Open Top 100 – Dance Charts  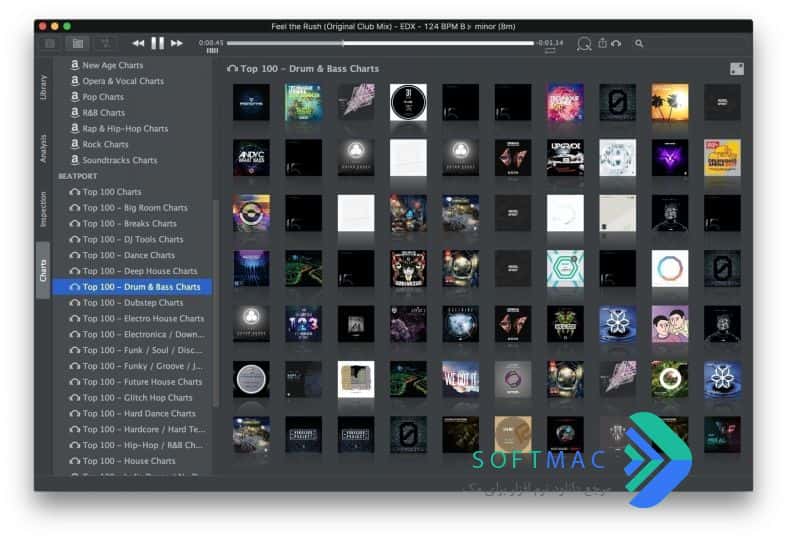pos(122,255)
